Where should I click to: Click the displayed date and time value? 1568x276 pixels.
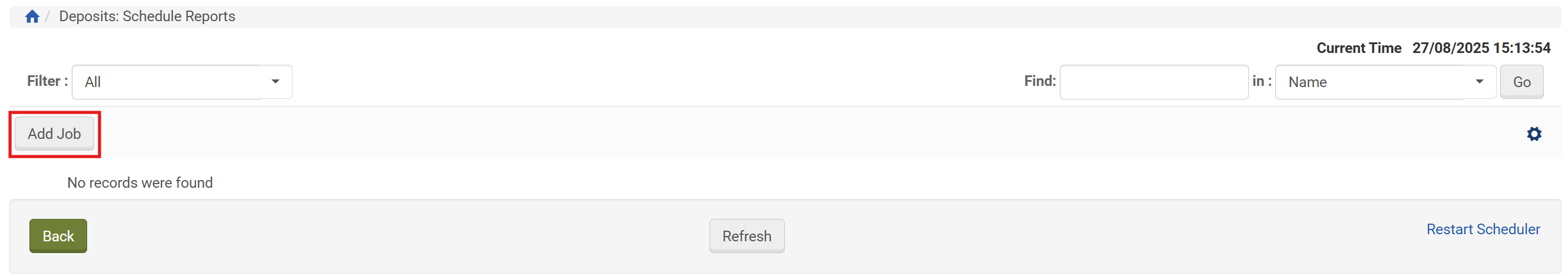[x=1481, y=48]
